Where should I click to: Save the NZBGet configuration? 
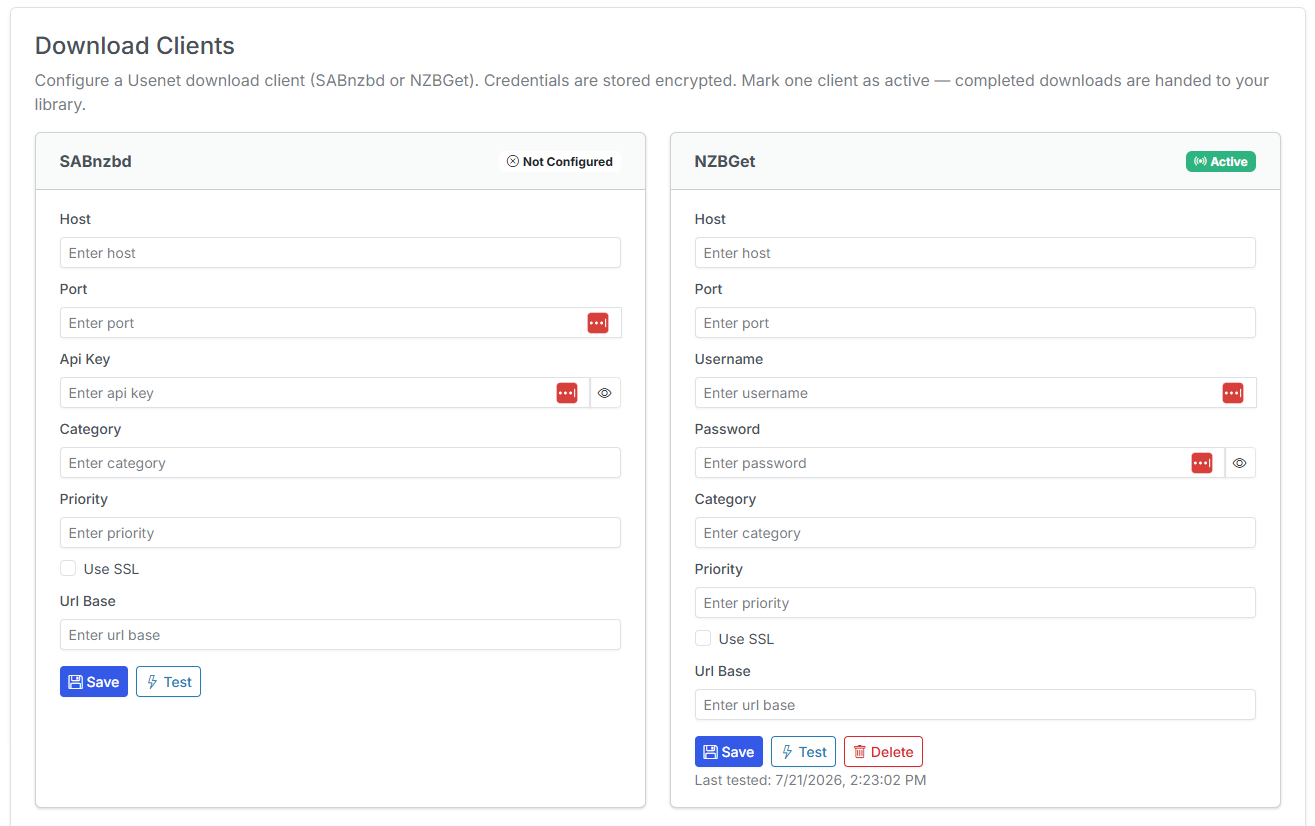pos(729,752)
